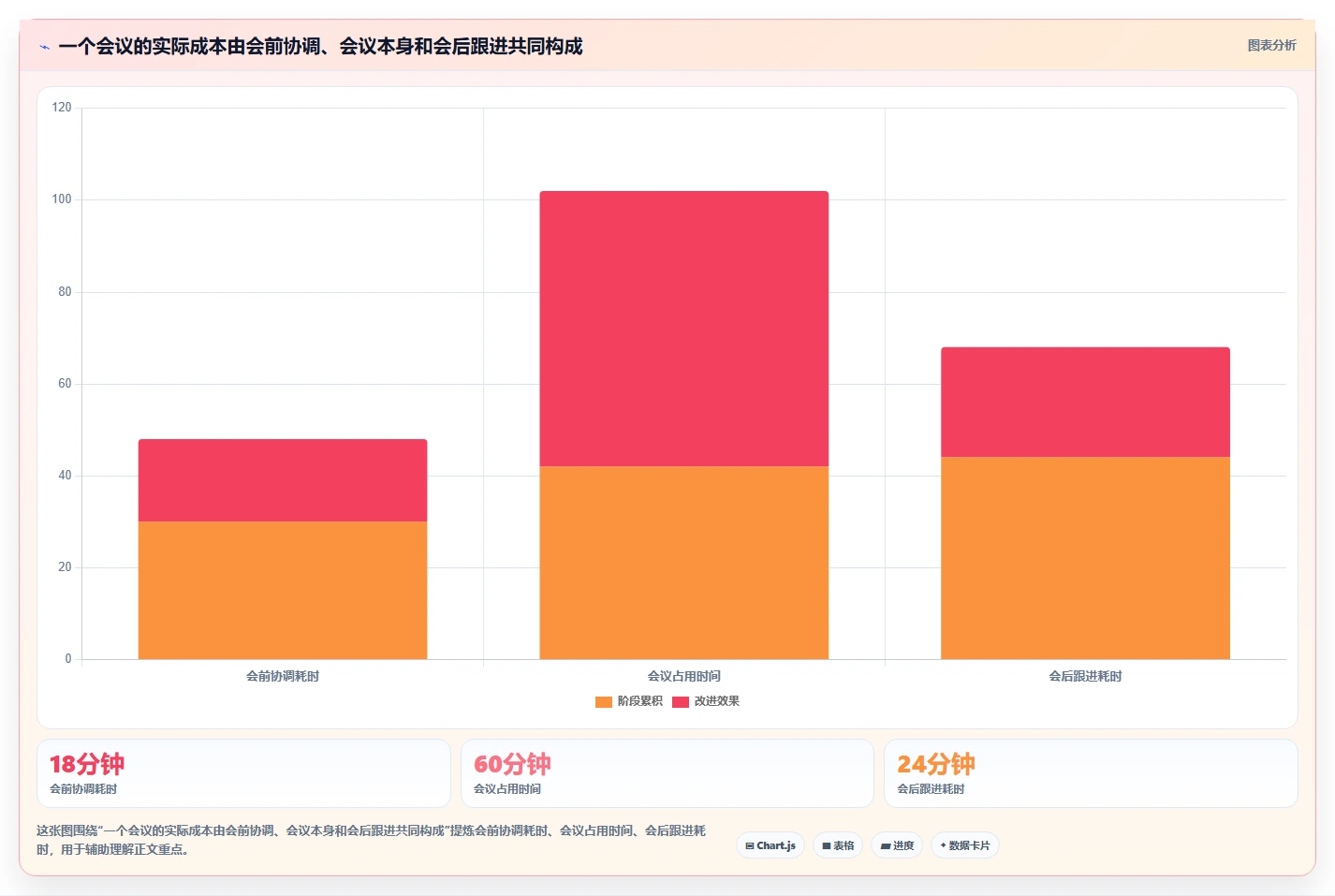Open the 60分钟 会议占用时间 card
The image size is (1335, 896).
667,773
